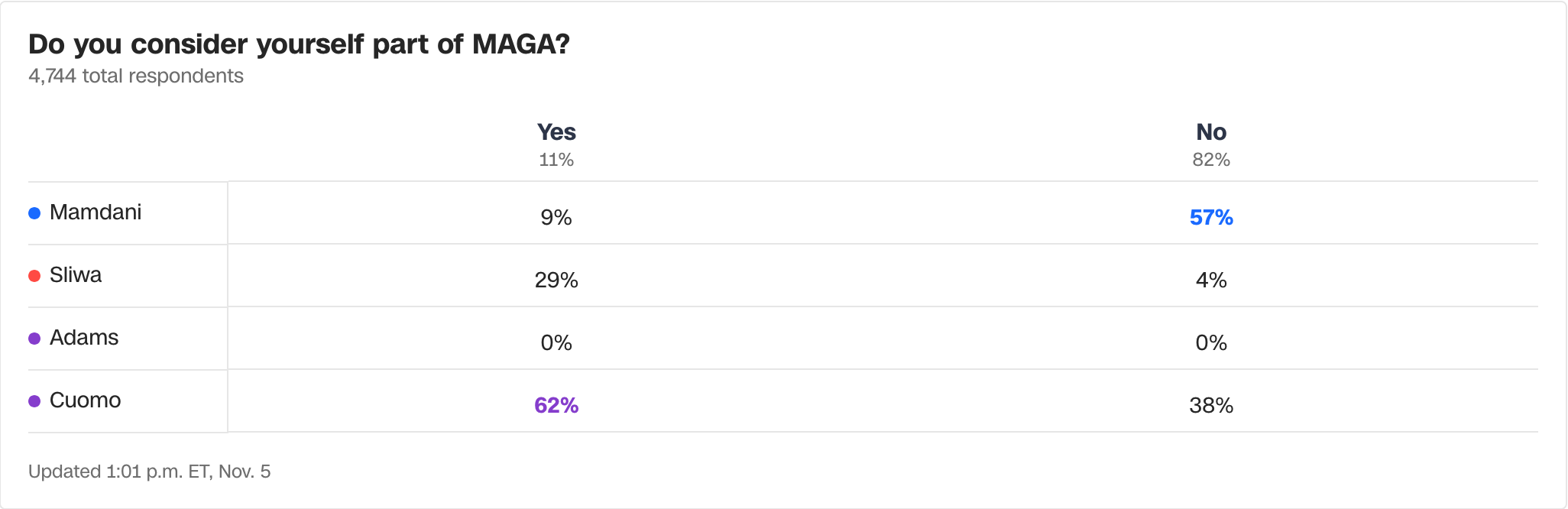
Task: Click the red dot beside Sliwa
Action: [34, 276]
